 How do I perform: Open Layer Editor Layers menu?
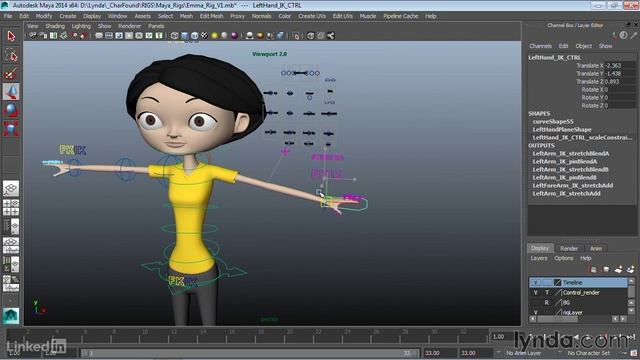tap(539, 258)
